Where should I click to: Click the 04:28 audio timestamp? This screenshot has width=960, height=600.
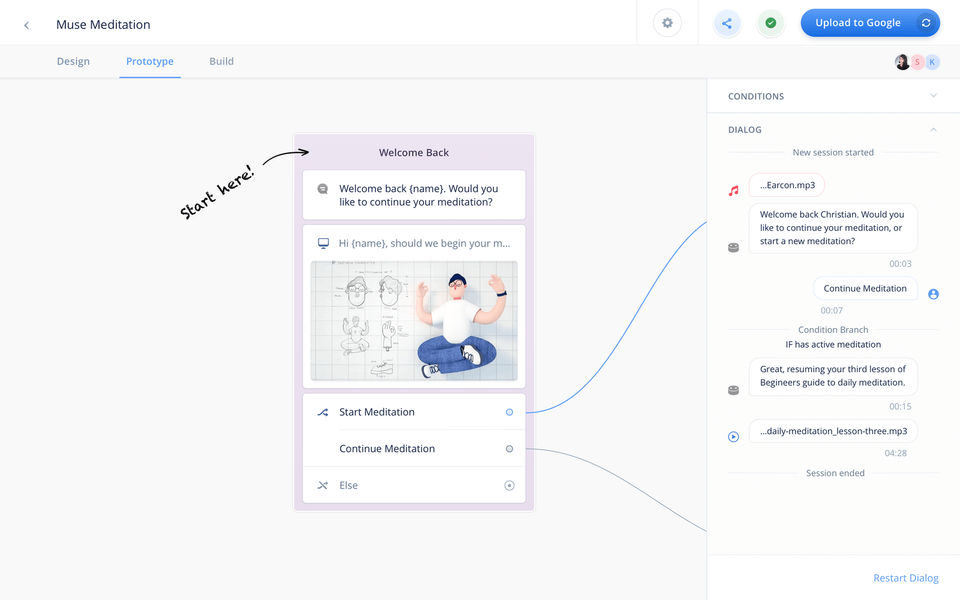point(895,453)
